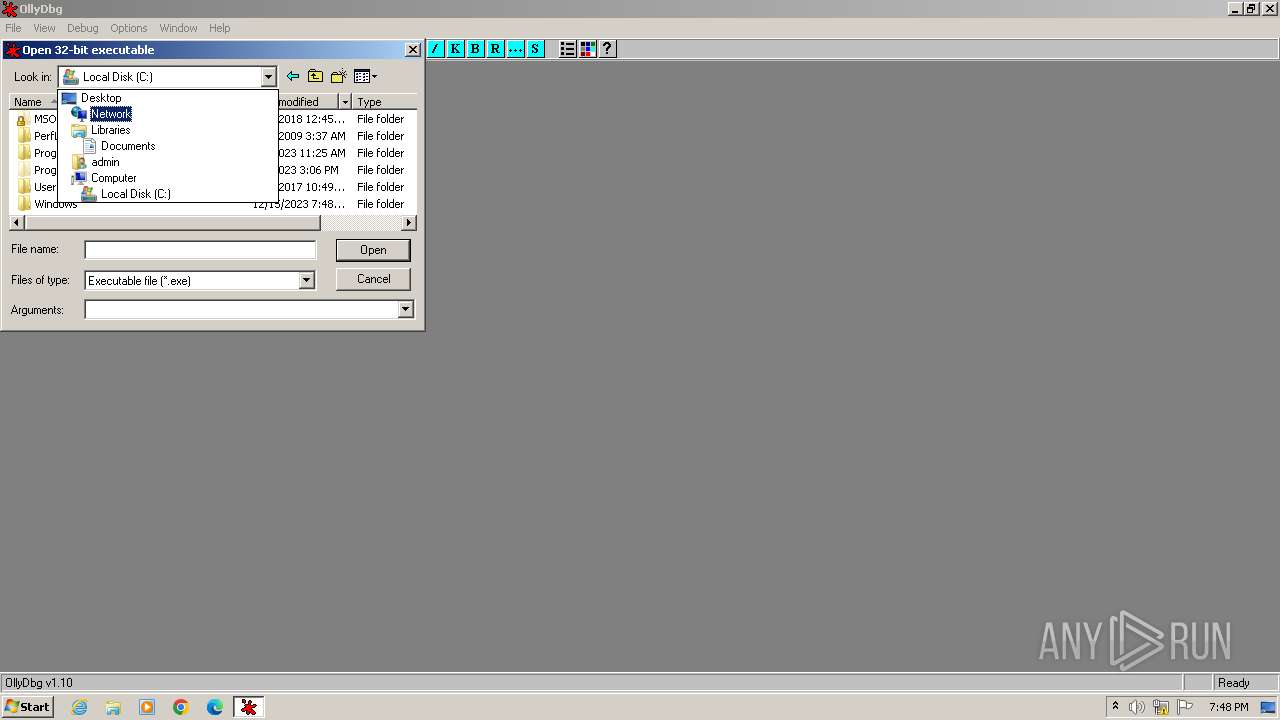Select Documents in Look in list
The height and width of the screenshot is (720, 1280).
(127, 146)
